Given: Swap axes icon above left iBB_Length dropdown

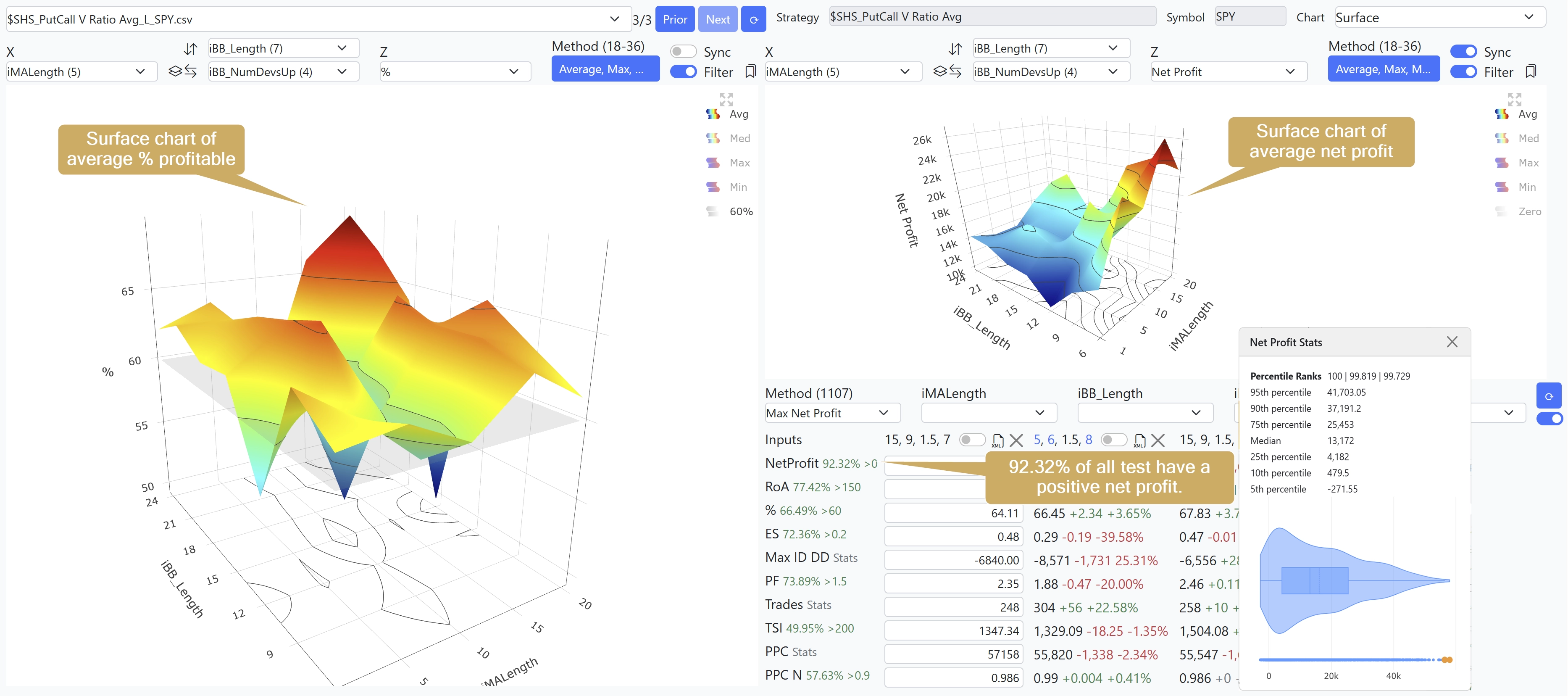Looking at the screenshot, I should pos(190,49).
